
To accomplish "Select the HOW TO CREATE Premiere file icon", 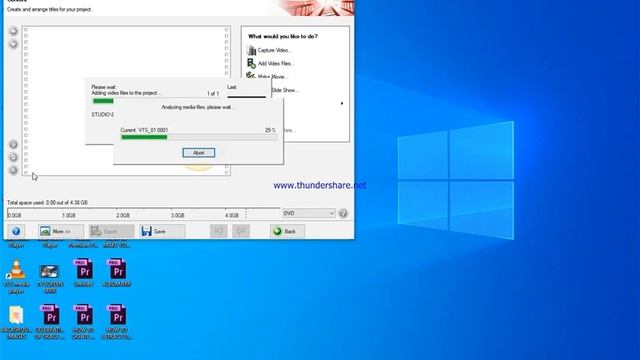I will (83, 322).
